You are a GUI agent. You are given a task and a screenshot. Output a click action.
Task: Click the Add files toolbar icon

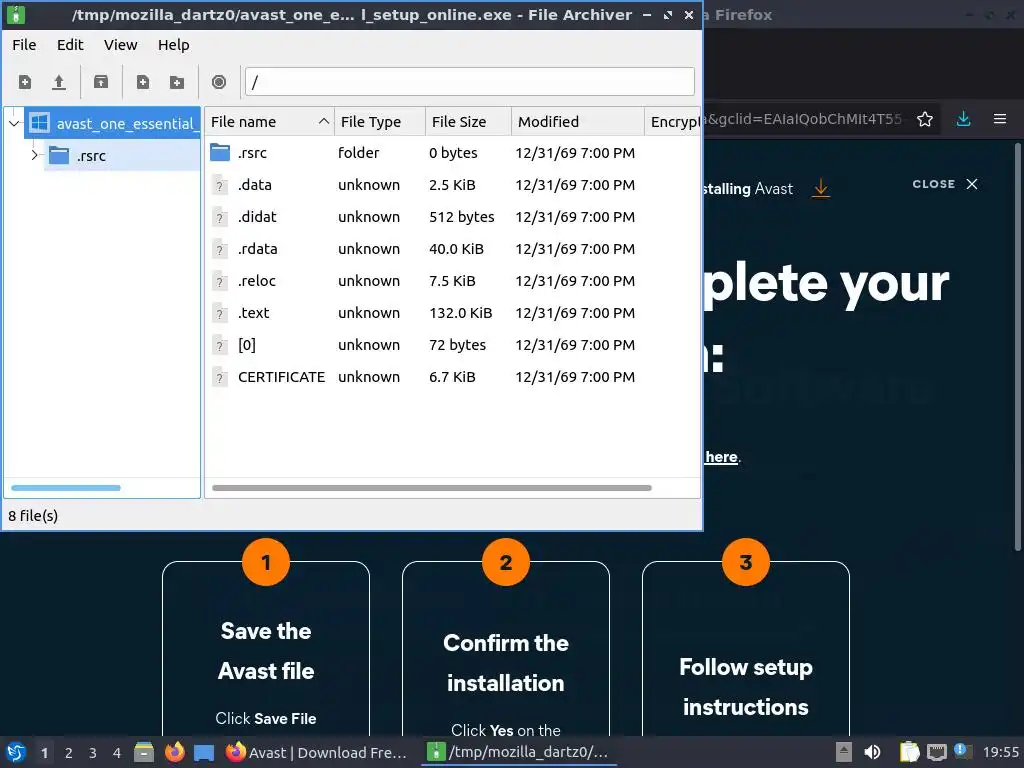pyautogui.click(x=142, y=82)
